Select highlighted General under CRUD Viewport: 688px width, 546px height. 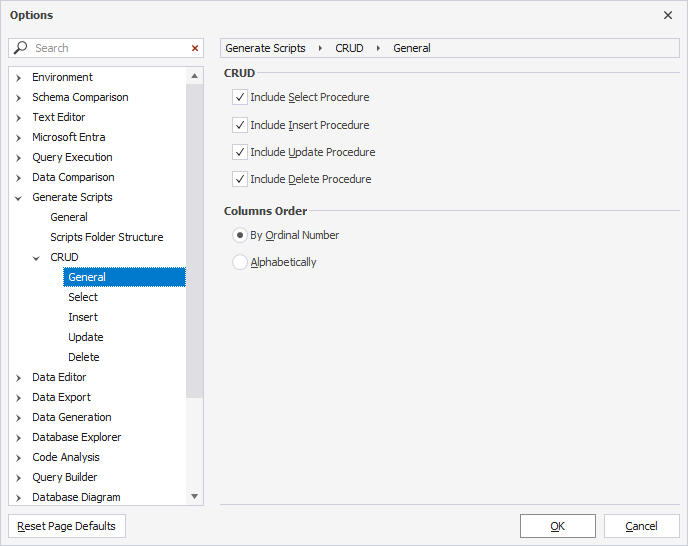pyautogui.click(x=125, y=277)
